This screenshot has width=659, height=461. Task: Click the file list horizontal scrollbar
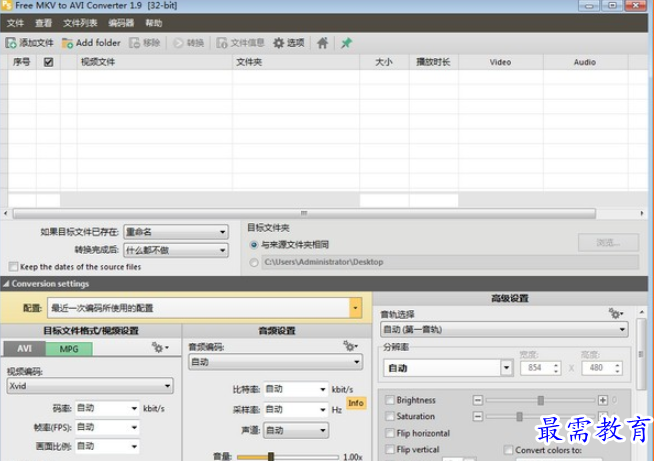coord(304,213)
